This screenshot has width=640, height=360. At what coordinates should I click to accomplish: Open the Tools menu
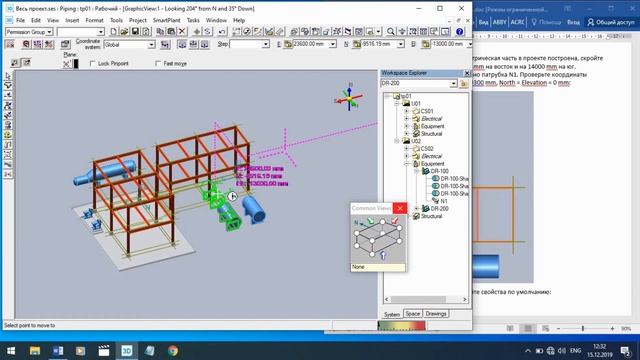click(116, 20)
